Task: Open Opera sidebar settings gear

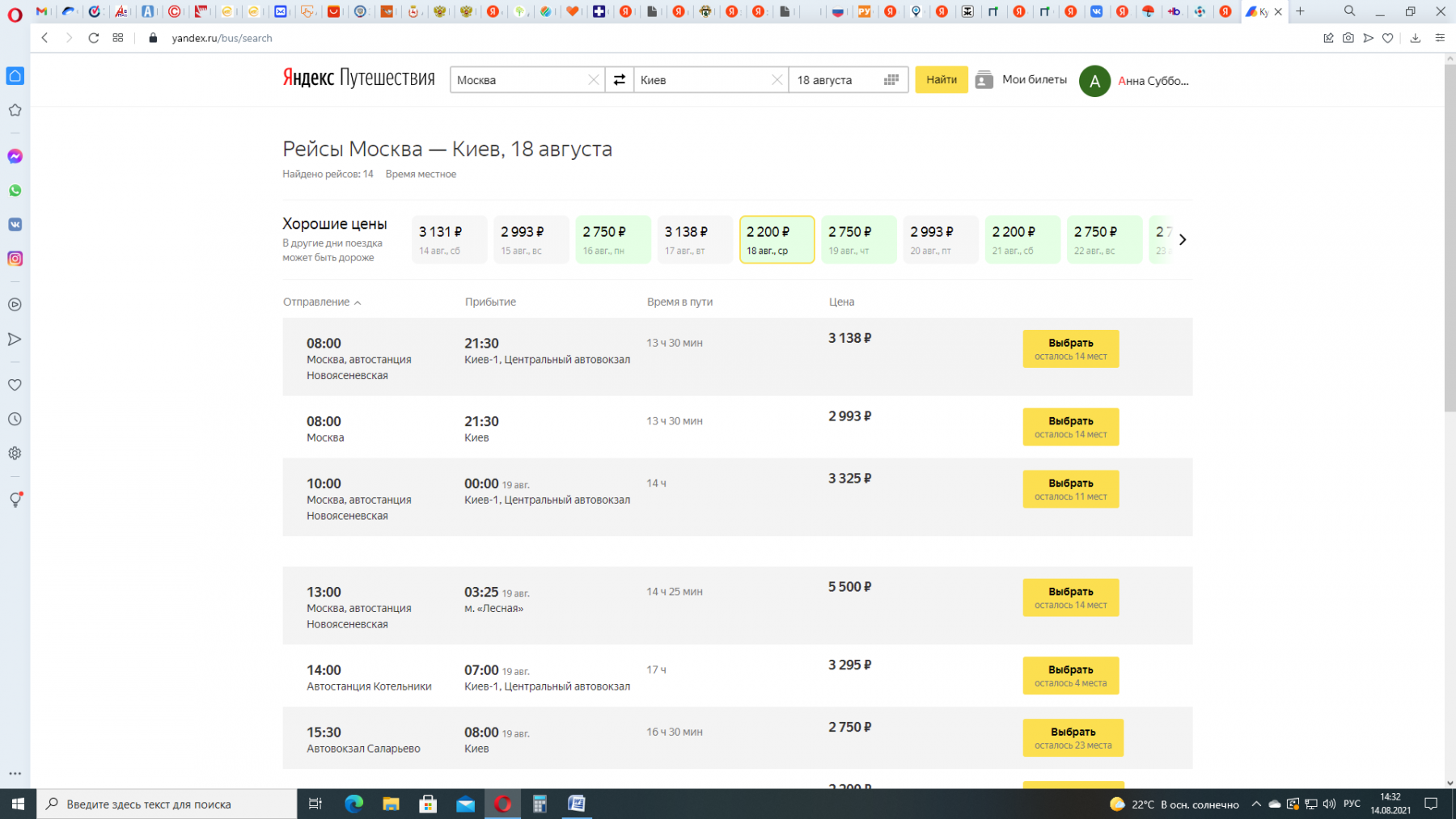Action: (x=15, y=453)
